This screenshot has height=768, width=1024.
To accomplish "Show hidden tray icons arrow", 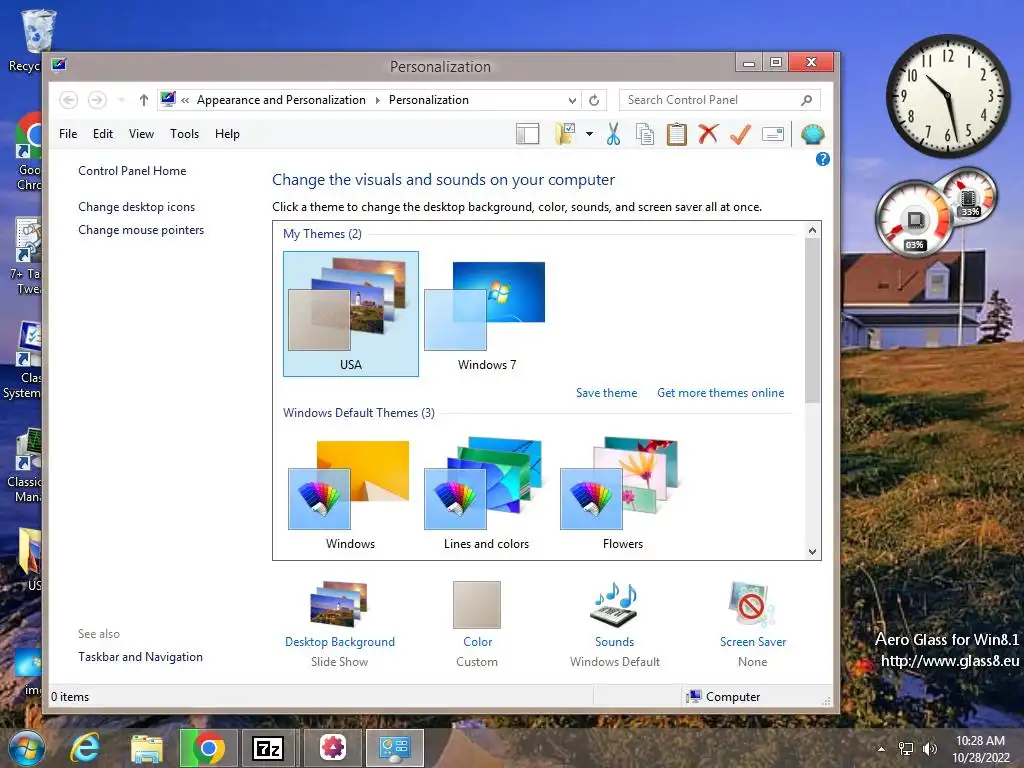I will 882,749.
